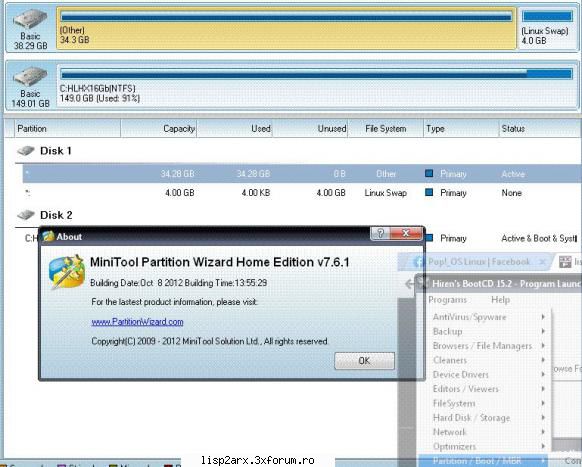Click 'Active & Boot & System' status text
This screenshot has height=467, width=582.
(x=539, y=238)
